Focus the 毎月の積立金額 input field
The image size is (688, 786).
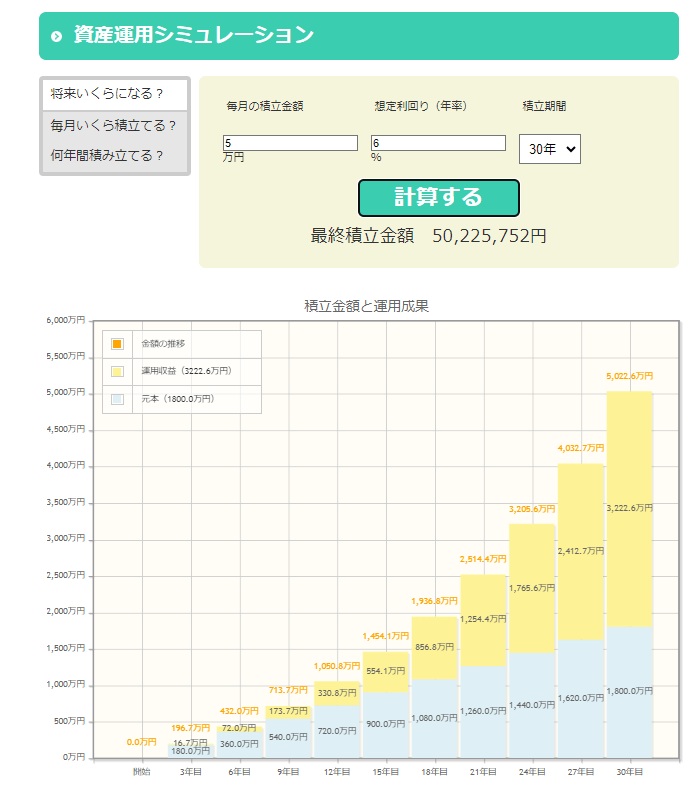pyautogui.click(x=290, y=143)
